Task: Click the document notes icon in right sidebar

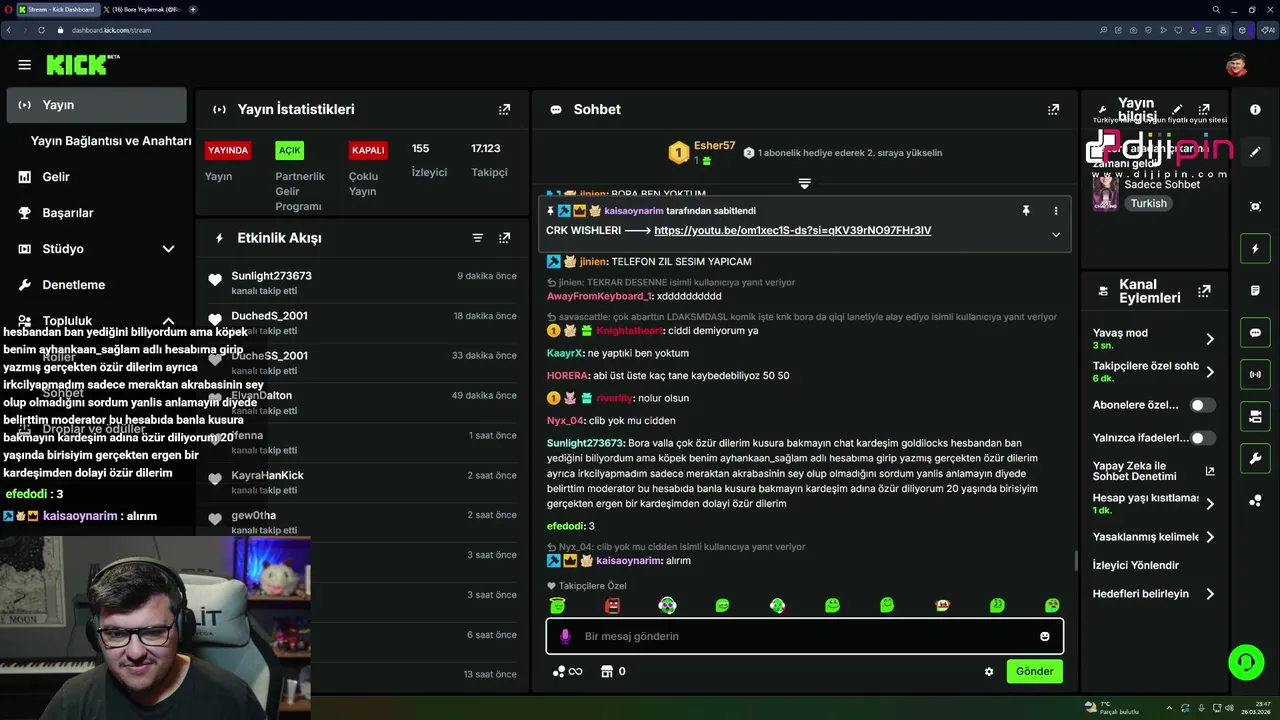Action: coord(1255,290)
